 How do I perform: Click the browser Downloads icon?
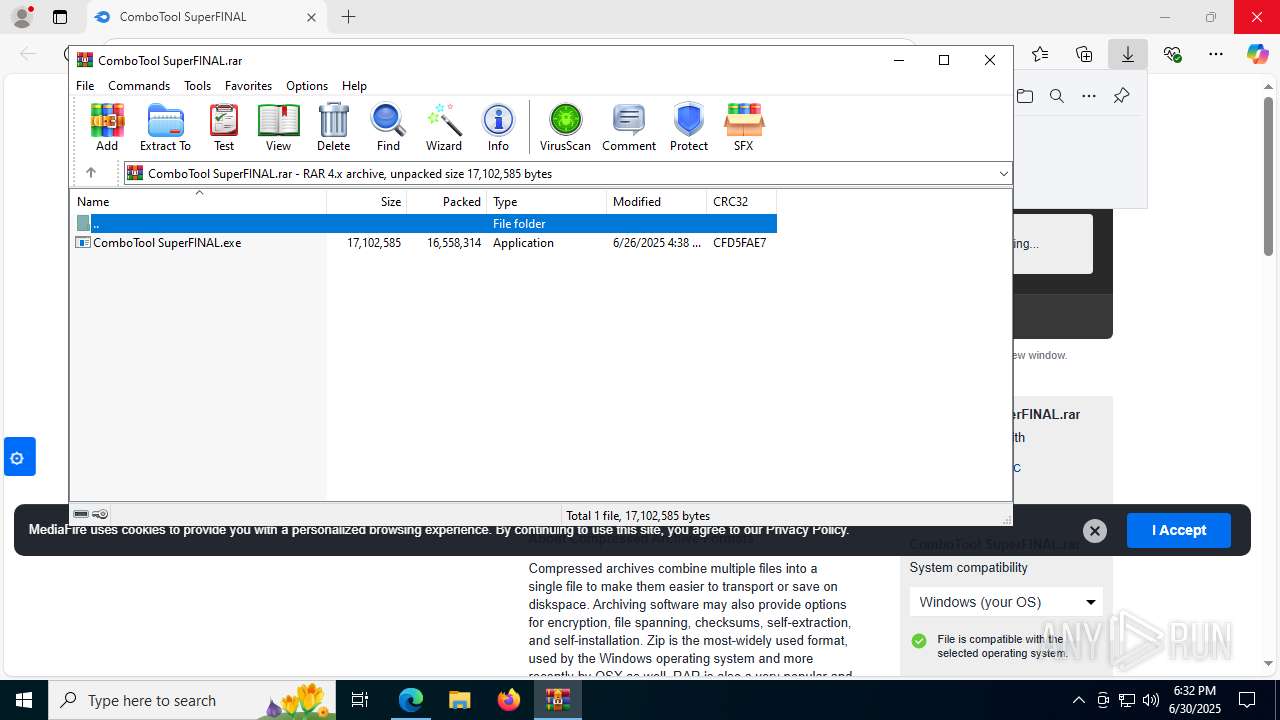coord(1128,54)
